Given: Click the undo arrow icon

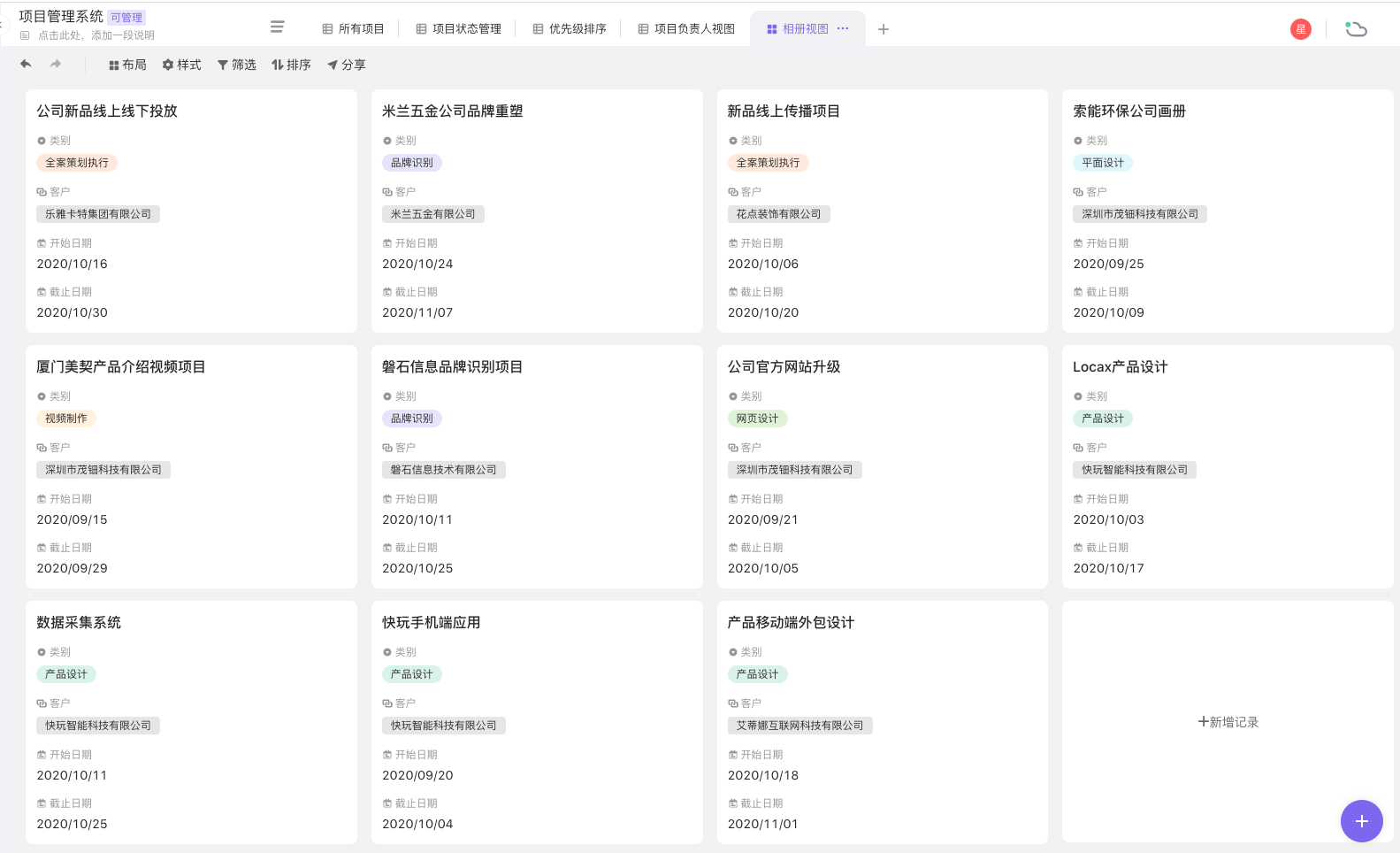Looking at the screenshot, I should pos(26,64).
